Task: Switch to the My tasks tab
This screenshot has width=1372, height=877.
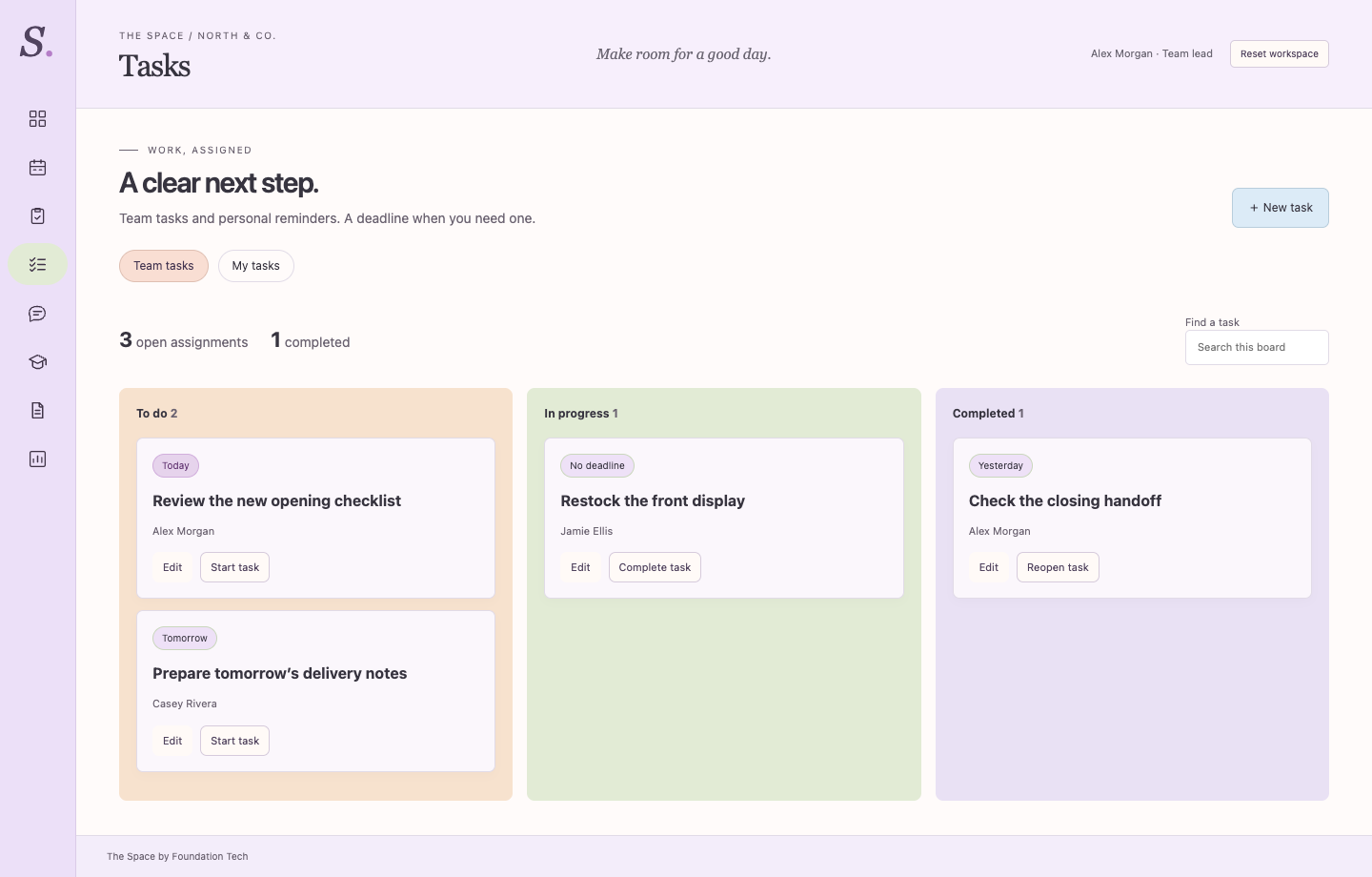Action: (256, 266)
